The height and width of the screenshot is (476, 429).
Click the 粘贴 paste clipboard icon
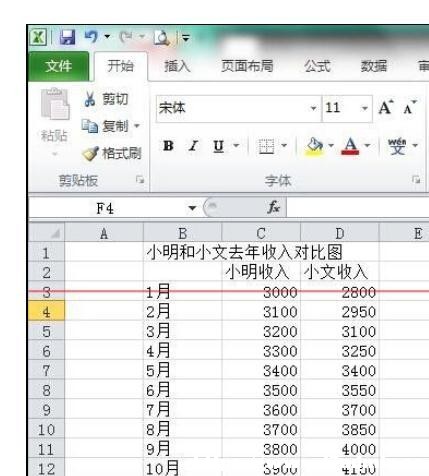click(55, 104)
